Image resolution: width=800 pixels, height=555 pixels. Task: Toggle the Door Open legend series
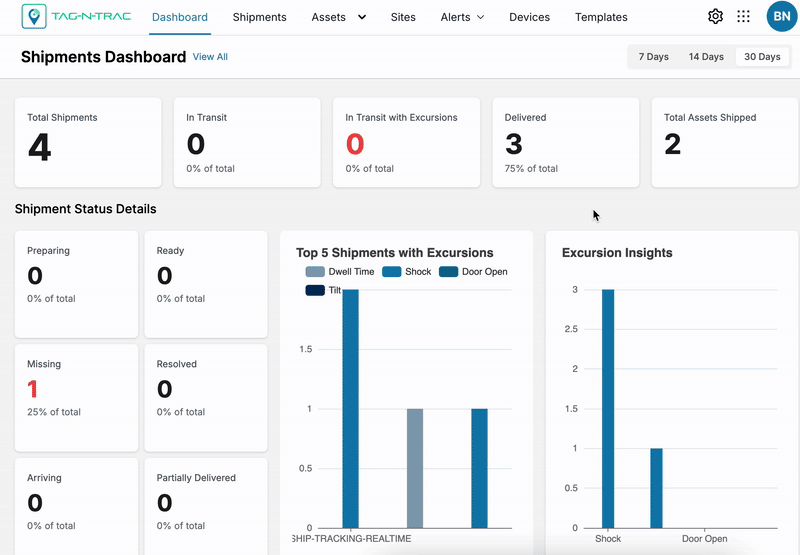(473, 272)
